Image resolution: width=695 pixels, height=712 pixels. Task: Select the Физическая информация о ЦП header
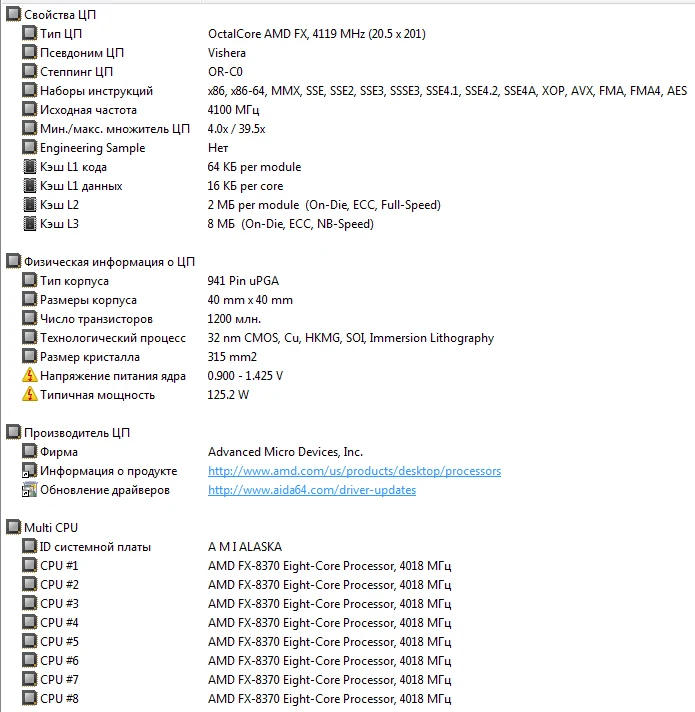pyautogui.click(x=109, y=262)
